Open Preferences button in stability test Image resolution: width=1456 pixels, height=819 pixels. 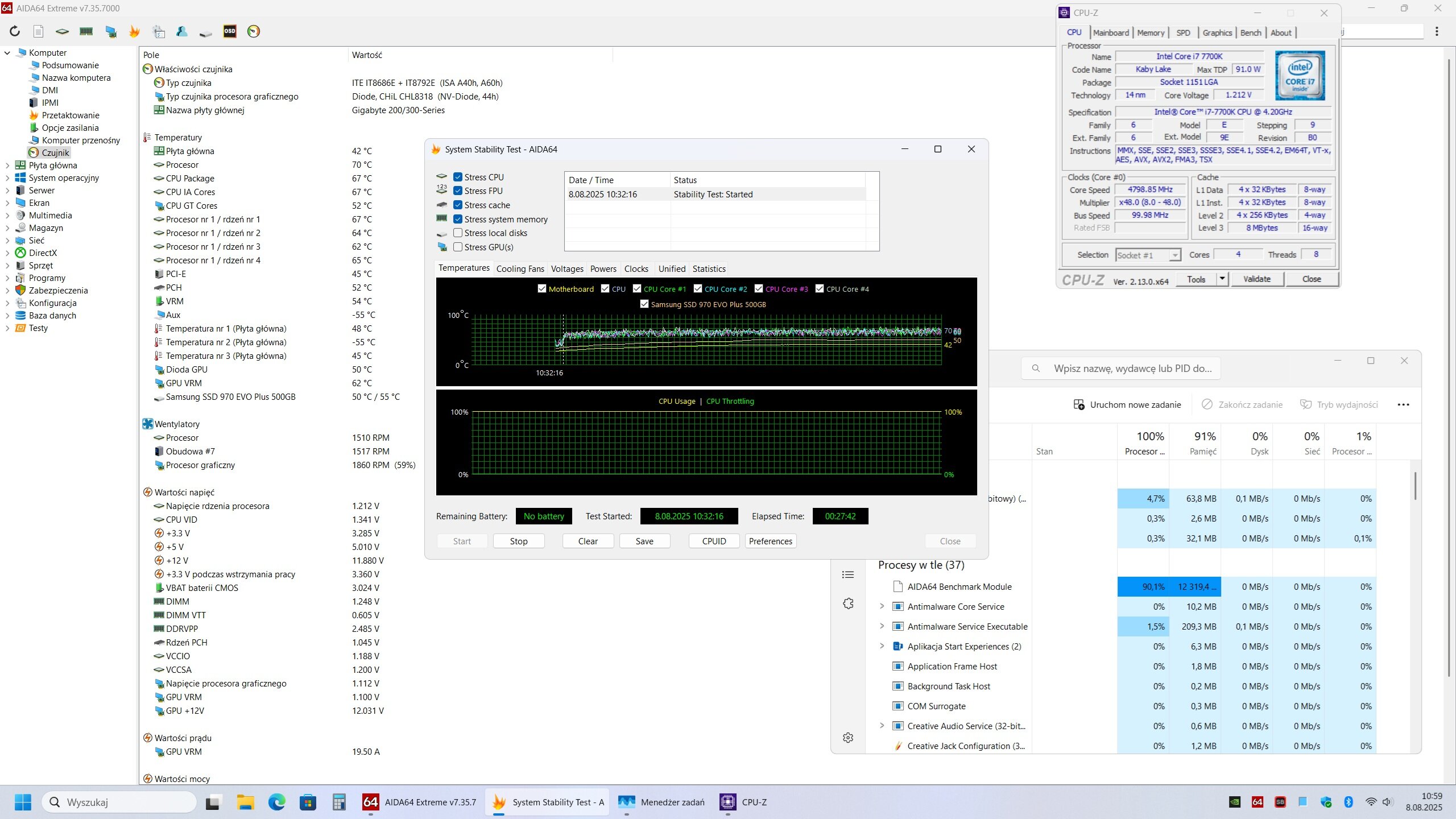[770, 541]
